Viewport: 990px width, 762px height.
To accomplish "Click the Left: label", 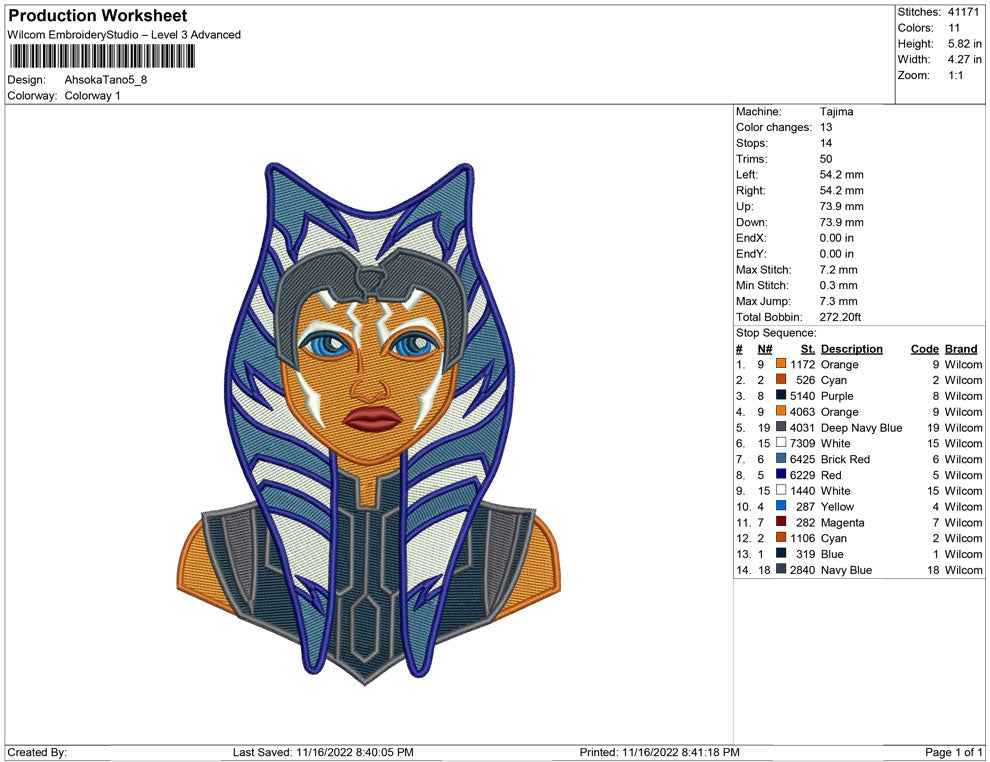I will [747, 175].
